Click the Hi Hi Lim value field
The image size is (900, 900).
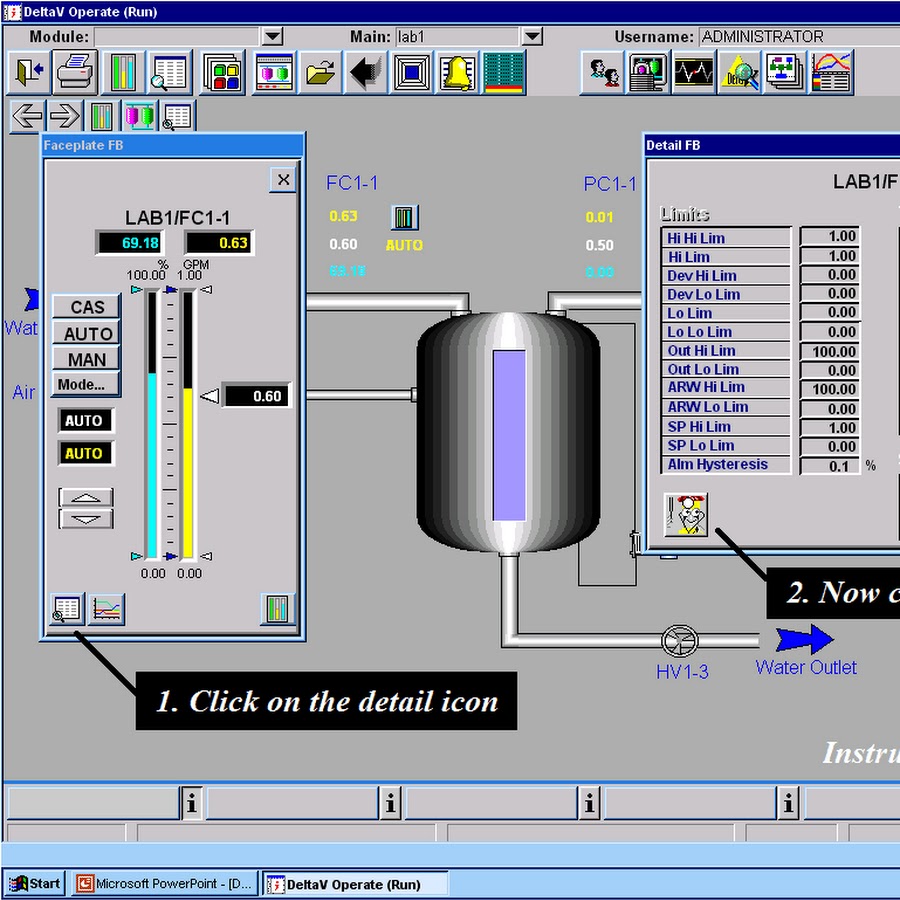pos(829,236)
